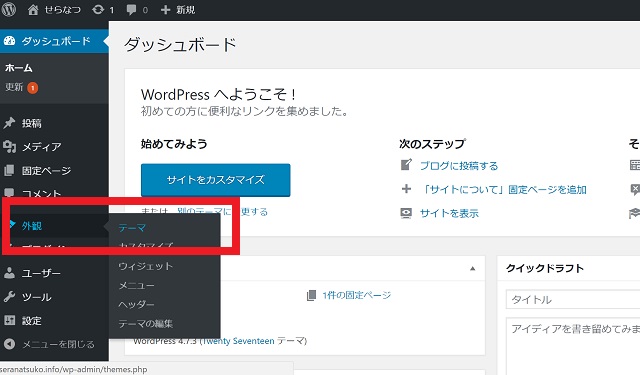Open the 固定ページ menu
The image size is (640, 375).
point(47,171)
